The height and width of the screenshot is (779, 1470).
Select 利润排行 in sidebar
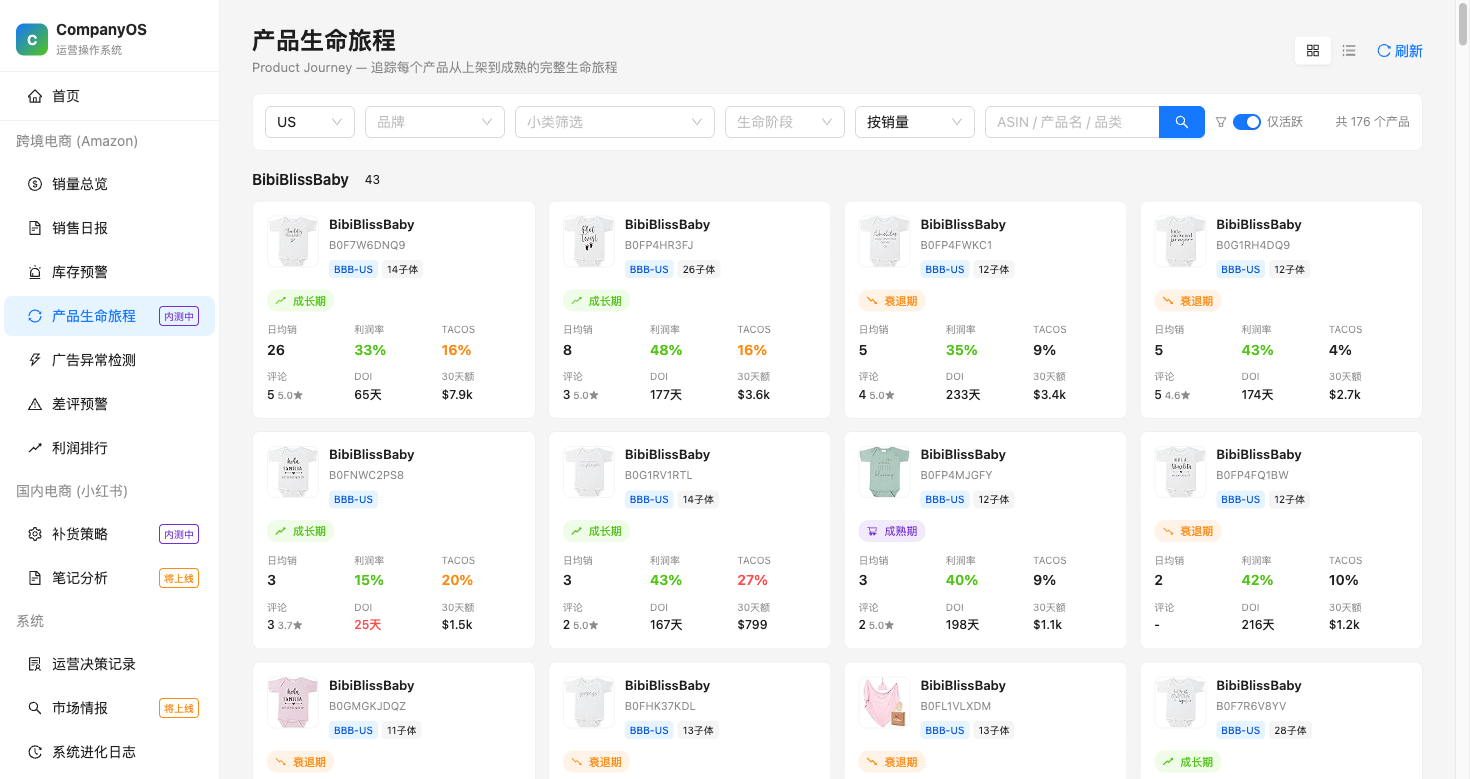coord(109,448)
